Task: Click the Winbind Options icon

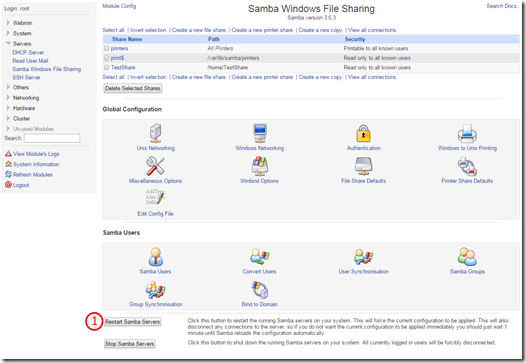Action: 260,166
